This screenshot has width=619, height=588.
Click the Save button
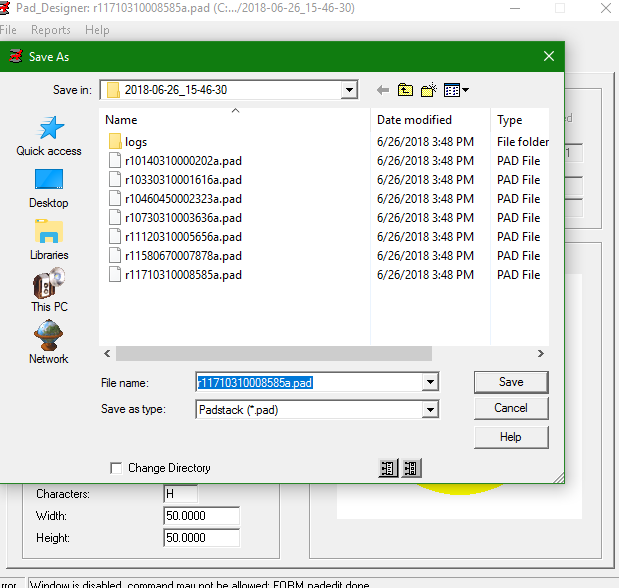pyautogui.click(x=511, y=382)
